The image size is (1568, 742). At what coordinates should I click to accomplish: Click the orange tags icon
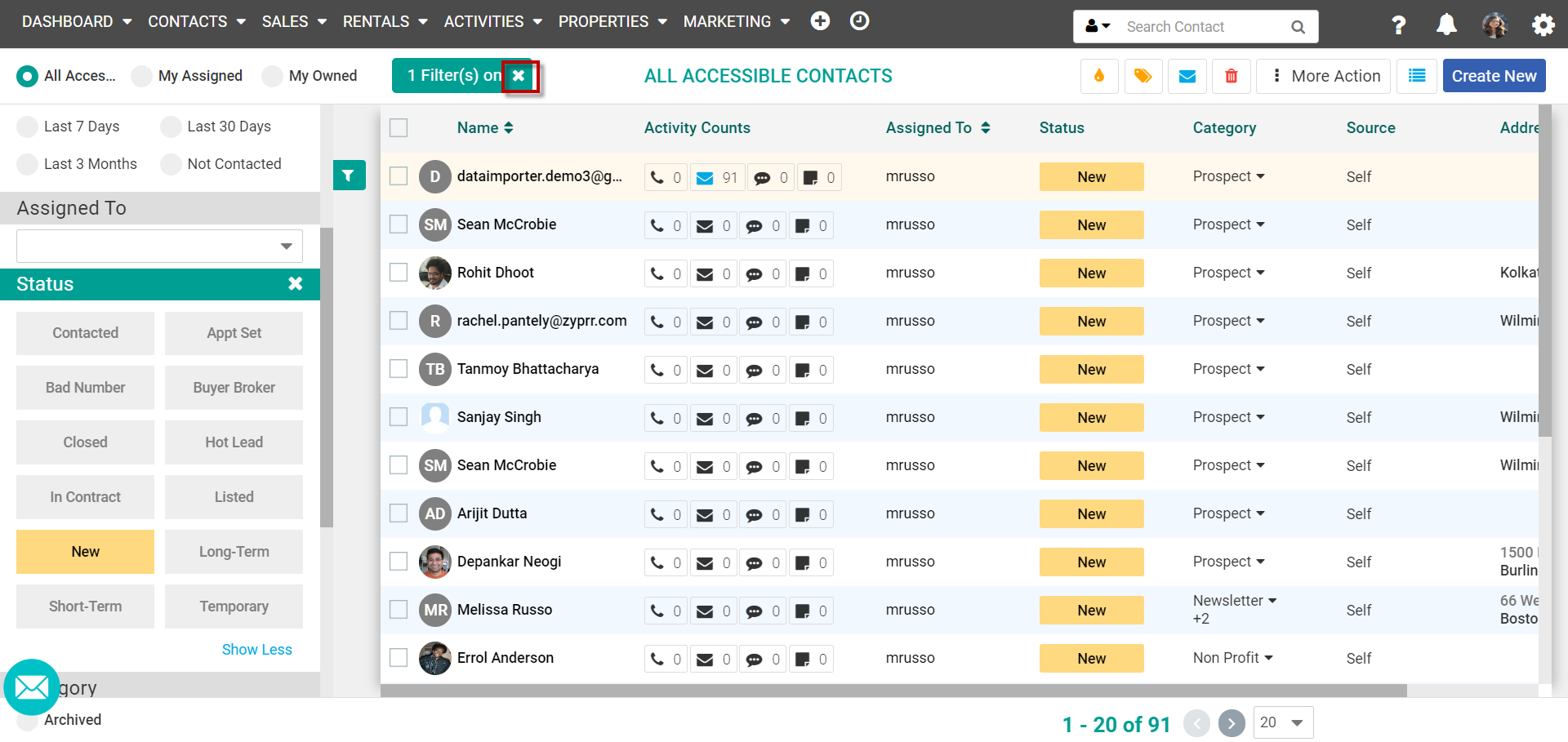click(1143, 76)
